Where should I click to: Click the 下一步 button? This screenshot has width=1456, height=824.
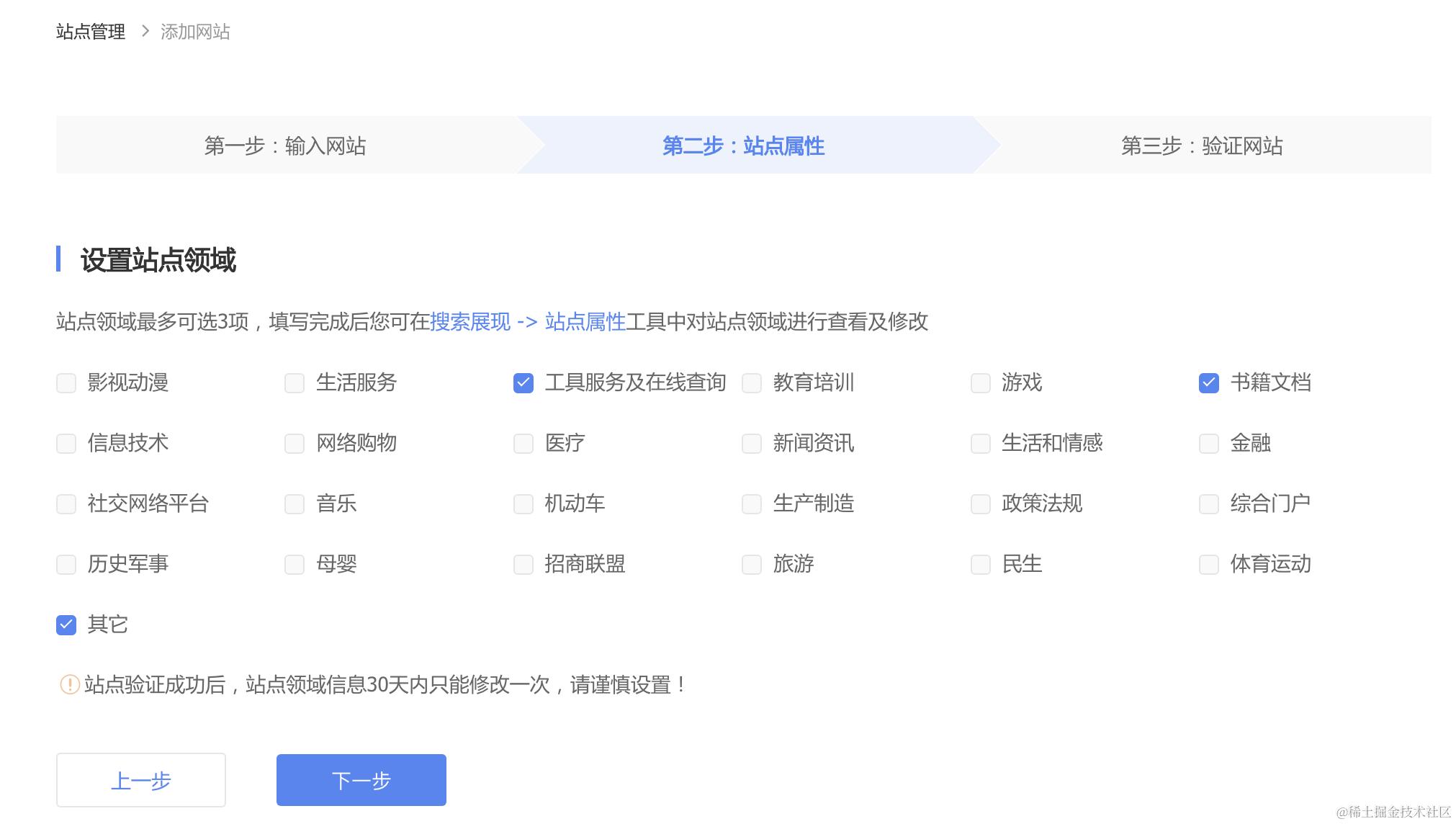[x=361, y=780]
